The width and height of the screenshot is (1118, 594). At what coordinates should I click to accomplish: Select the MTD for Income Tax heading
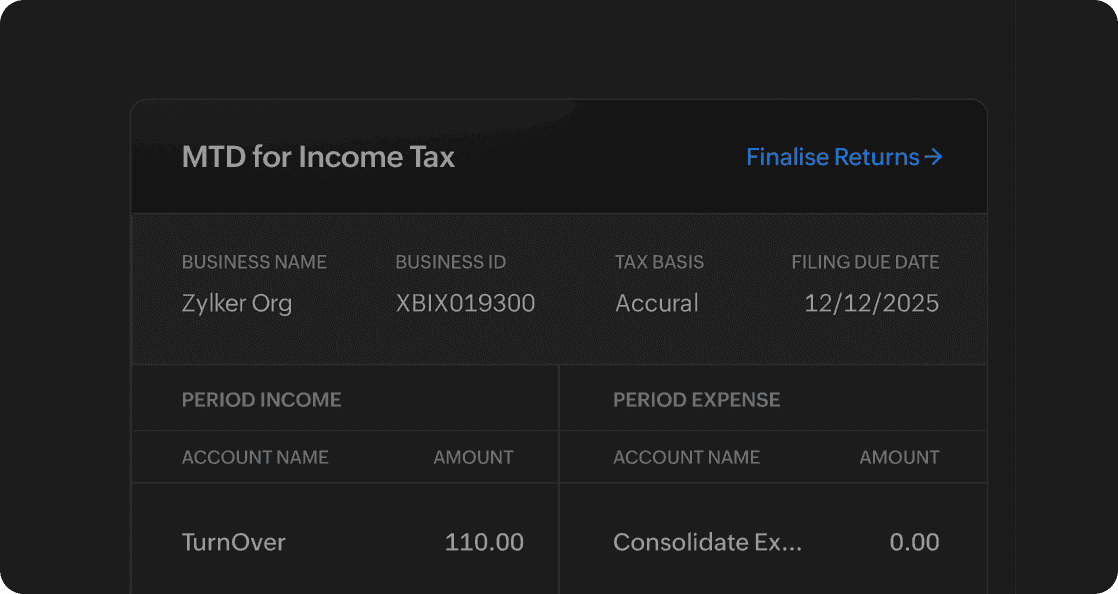click(318, 157)
